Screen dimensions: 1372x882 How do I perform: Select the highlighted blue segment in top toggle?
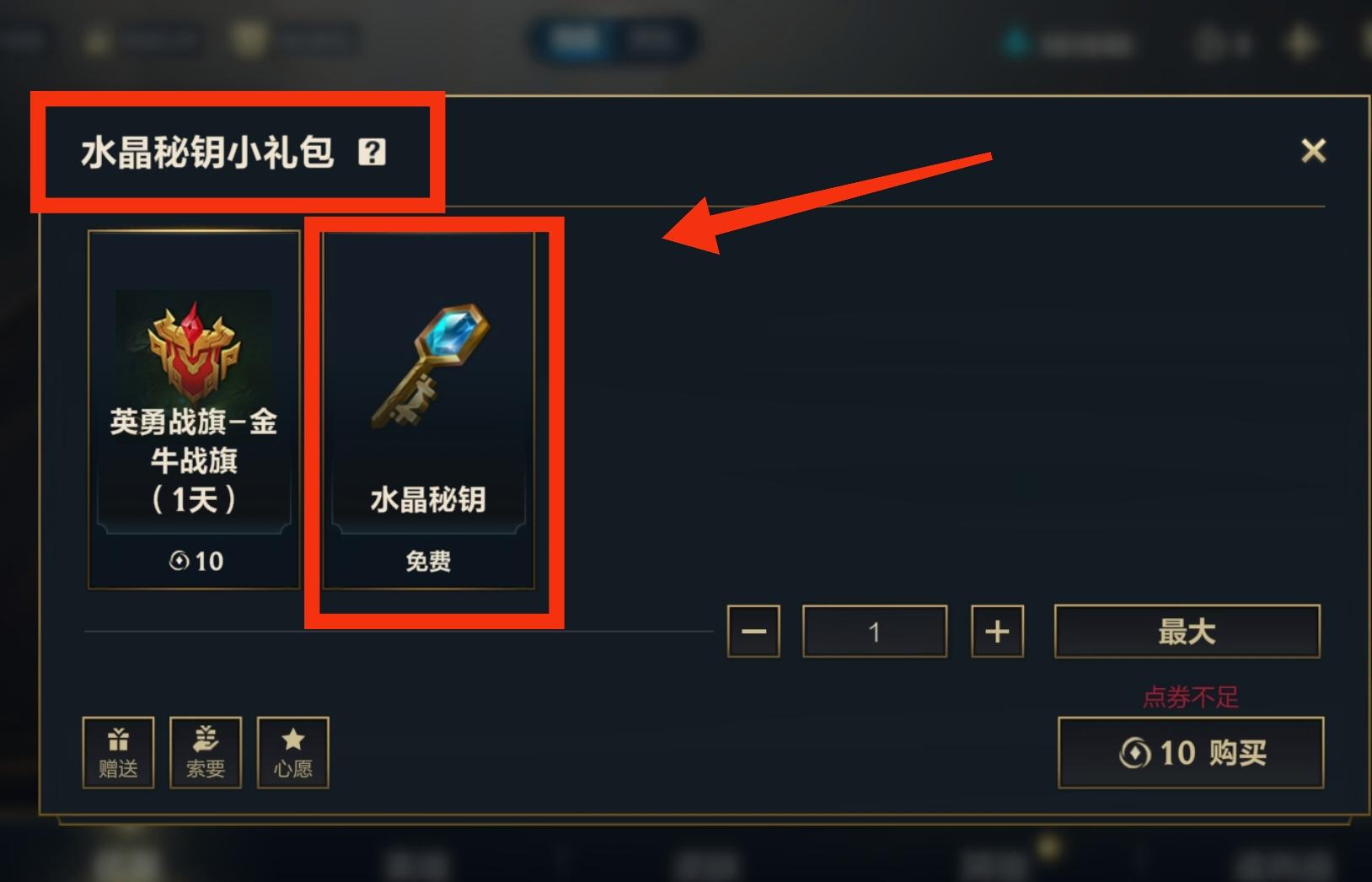click(576, 39)
